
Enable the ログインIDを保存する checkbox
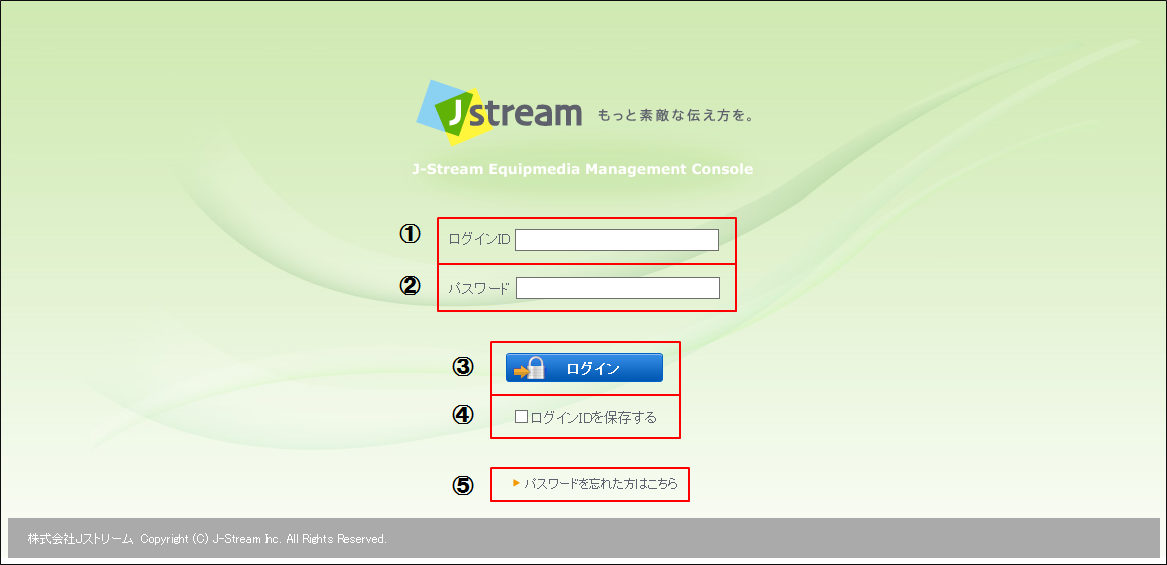[521, 417]
